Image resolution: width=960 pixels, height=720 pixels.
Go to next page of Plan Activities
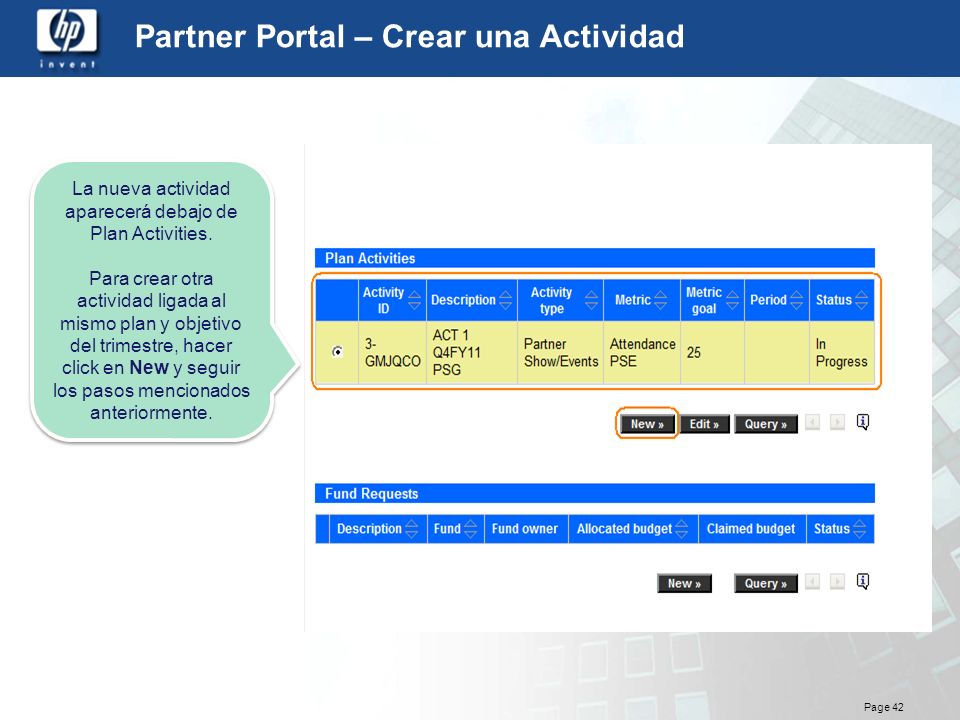pos(837,422)
